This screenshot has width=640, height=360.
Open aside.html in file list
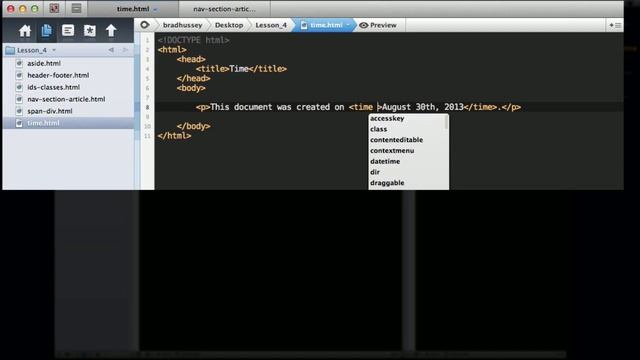pos(44,63)
